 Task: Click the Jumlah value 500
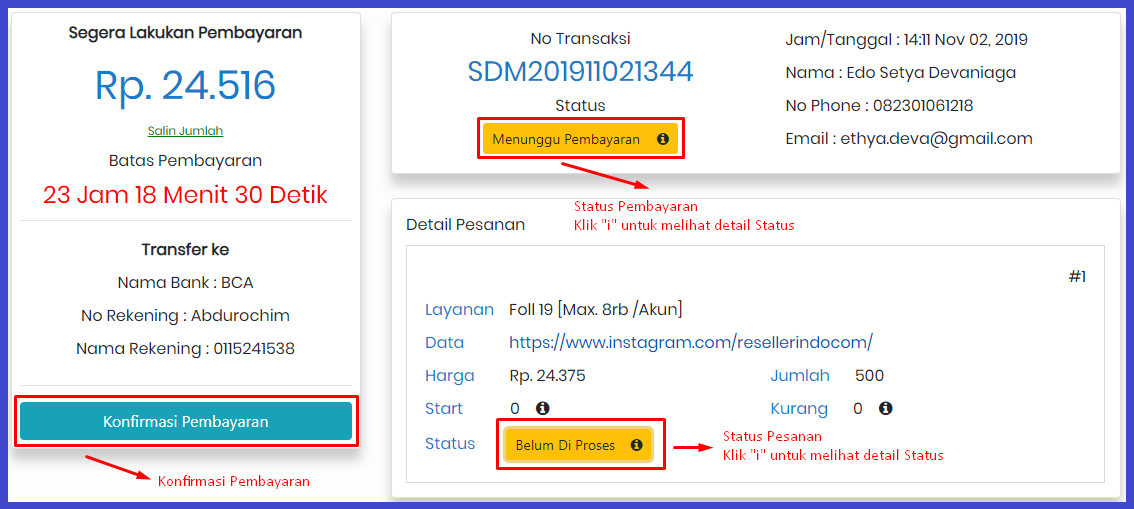(869, 376)
